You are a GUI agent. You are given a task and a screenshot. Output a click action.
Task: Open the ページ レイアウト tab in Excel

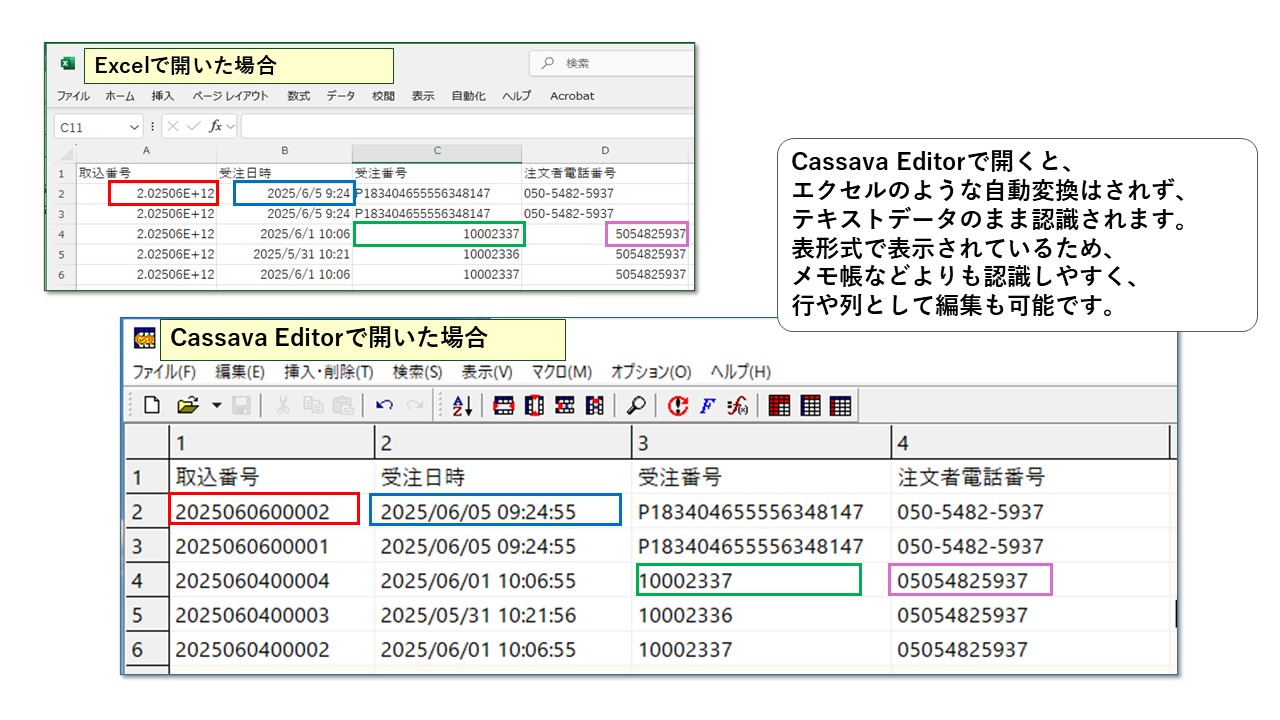coord(231,96)
